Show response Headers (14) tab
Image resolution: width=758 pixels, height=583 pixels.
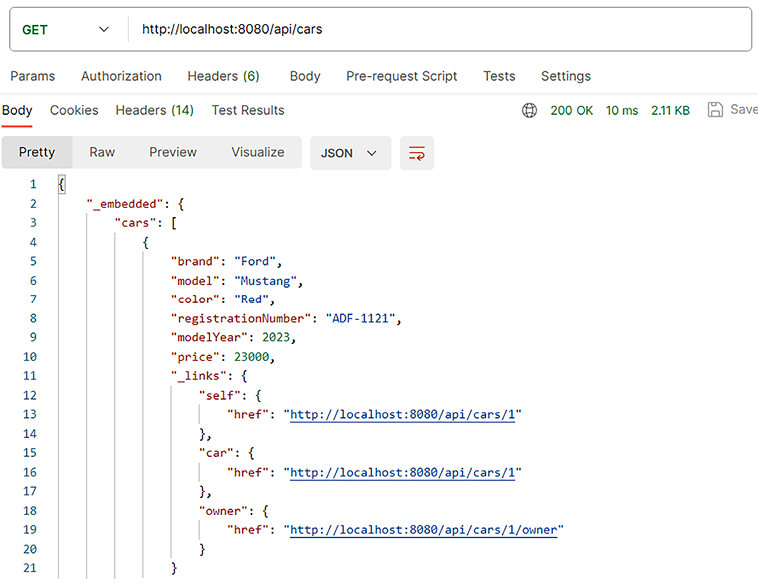pos(154,110)
